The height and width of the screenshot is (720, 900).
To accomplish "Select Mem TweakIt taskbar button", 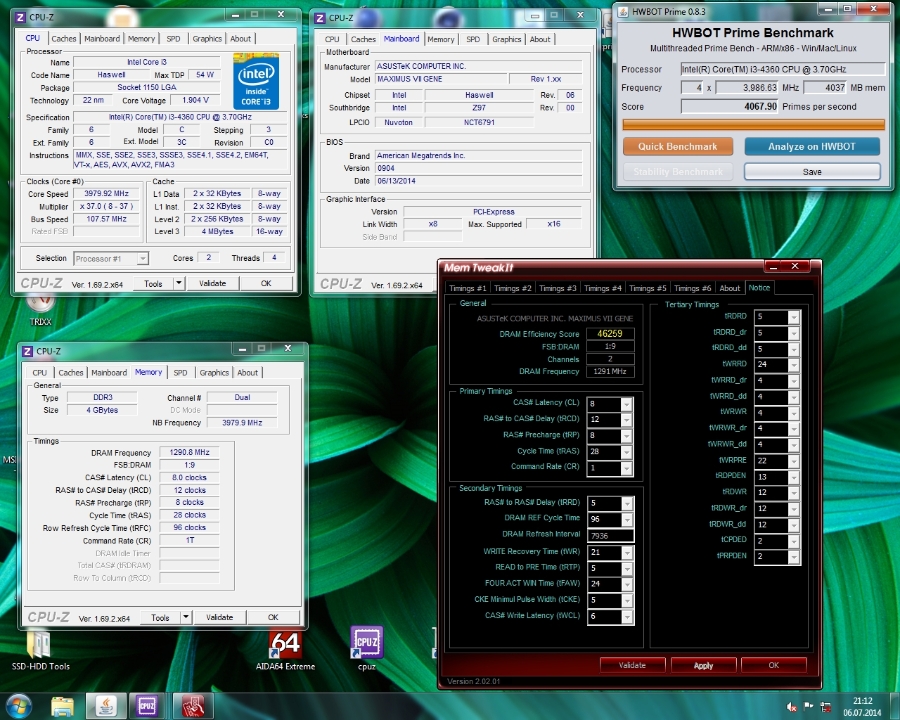I will pos(193,706).
